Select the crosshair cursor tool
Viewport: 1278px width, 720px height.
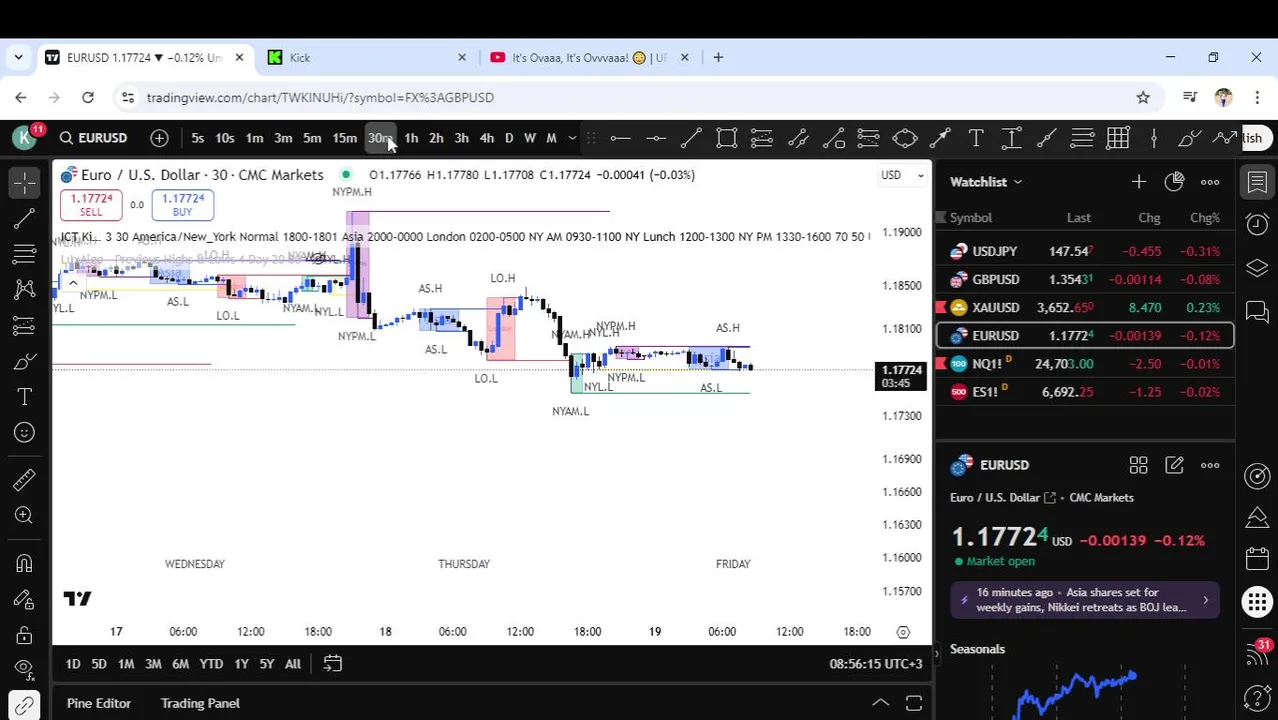(25, 182)
